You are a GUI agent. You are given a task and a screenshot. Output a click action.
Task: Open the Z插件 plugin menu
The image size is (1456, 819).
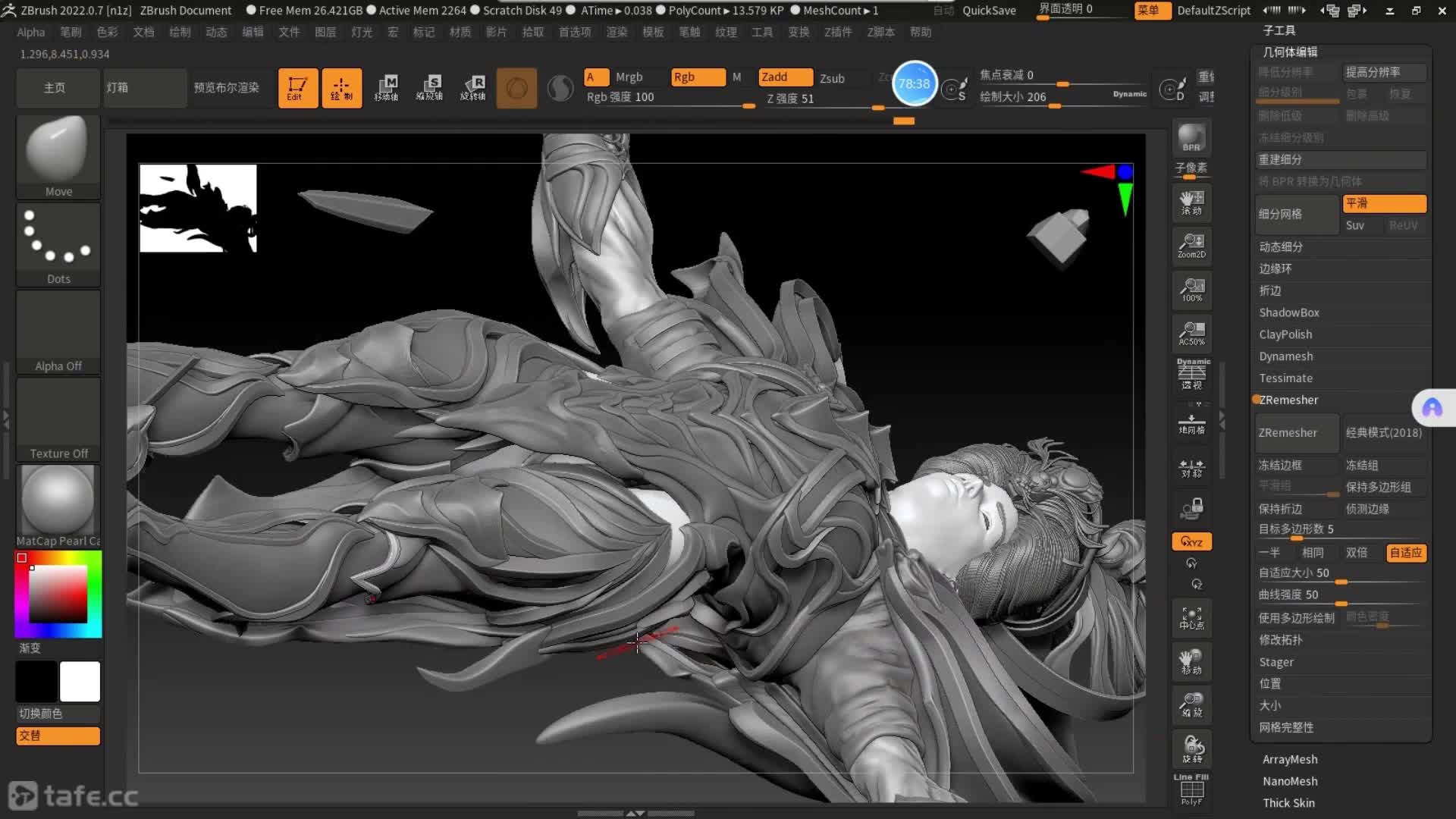(x=838, y=32)
